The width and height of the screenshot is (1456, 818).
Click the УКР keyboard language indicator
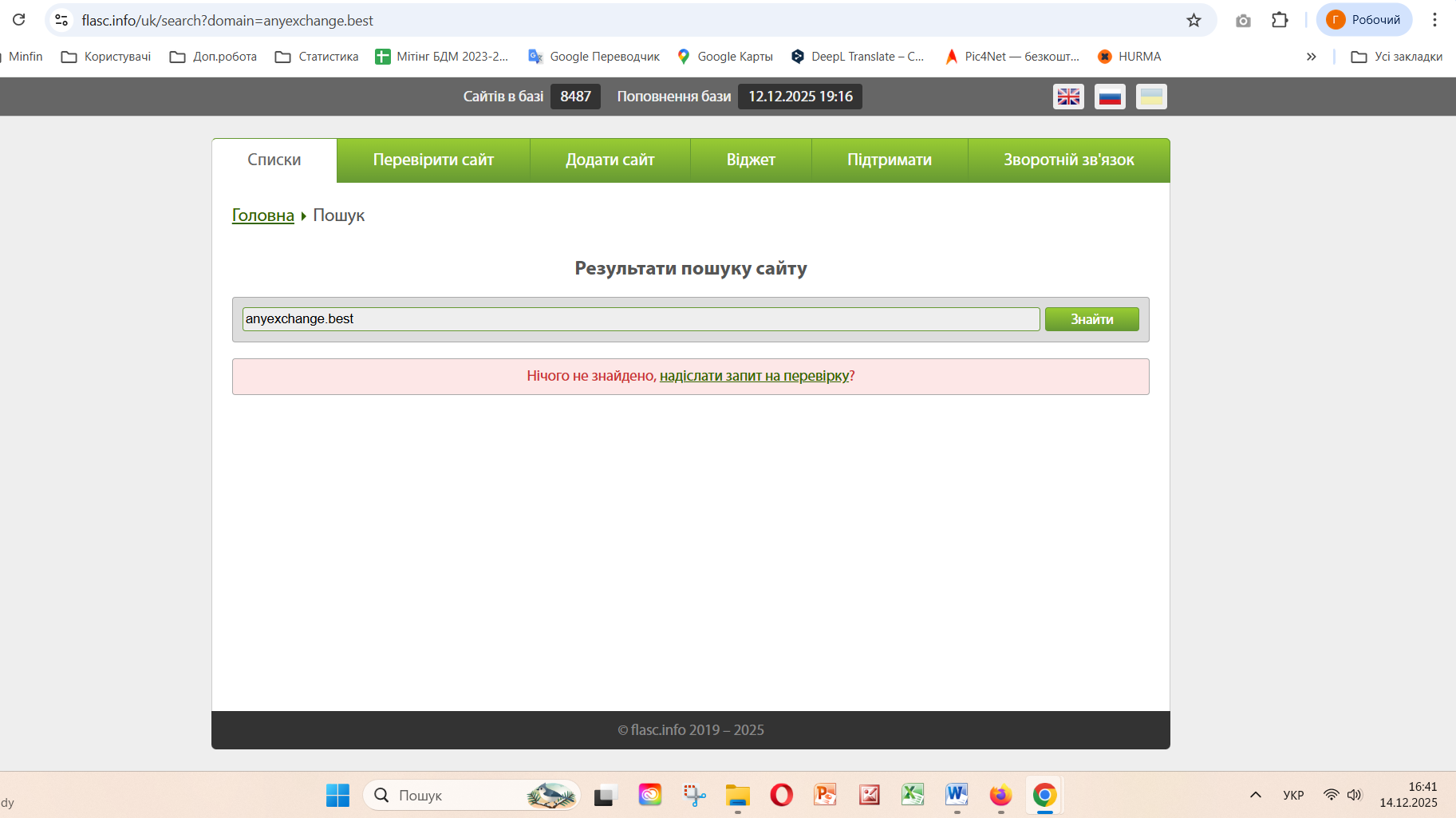[1293, 795]
